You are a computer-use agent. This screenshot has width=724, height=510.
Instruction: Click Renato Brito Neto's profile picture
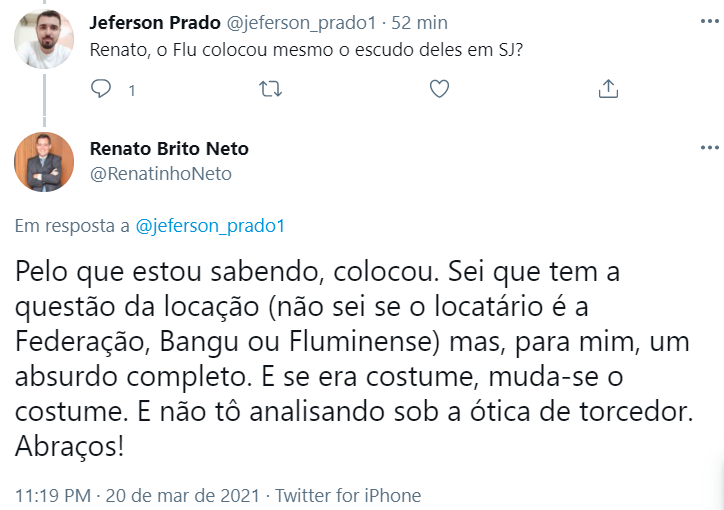click(x=44, y=161)
